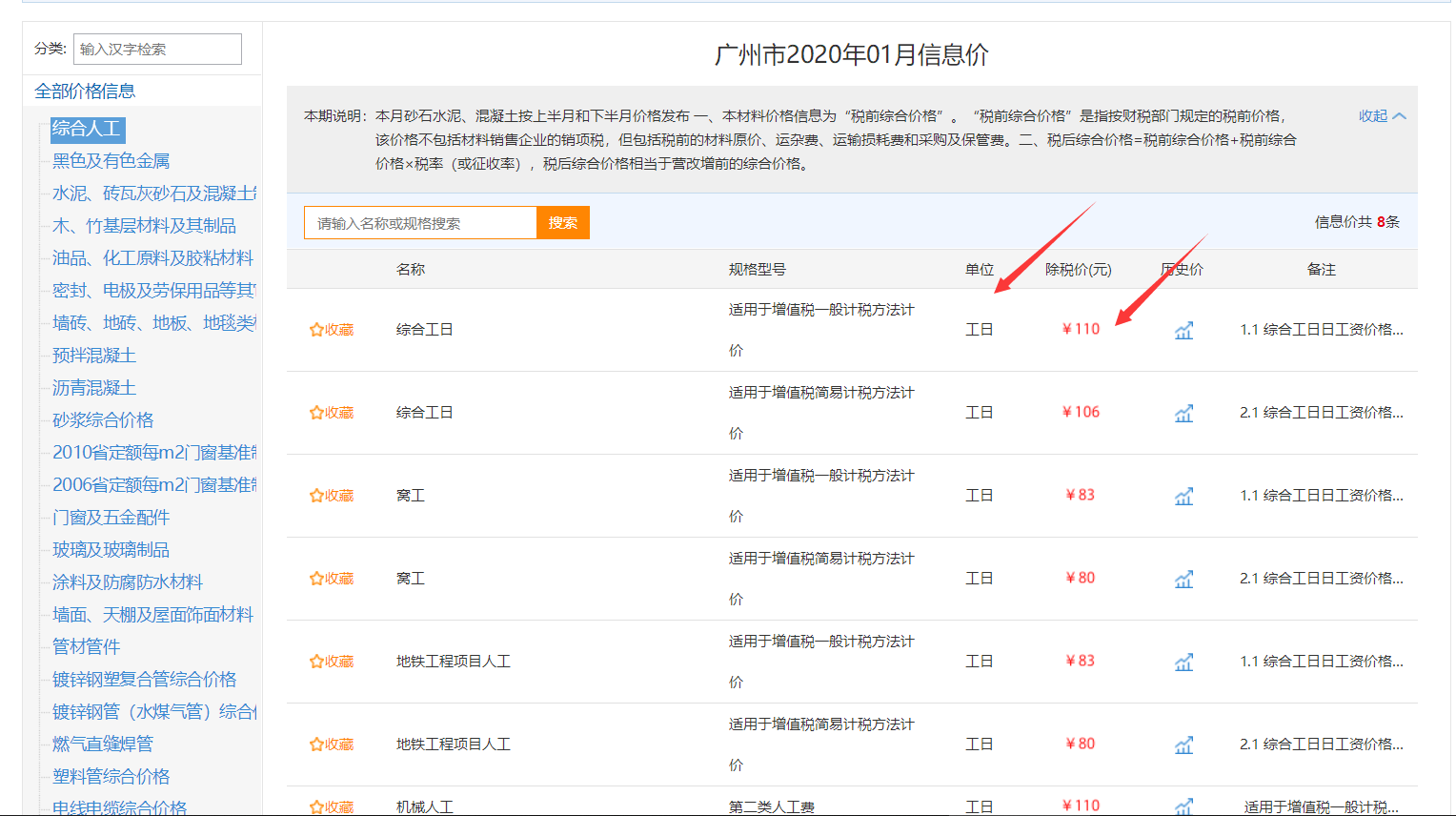Focus the name or spec search field
The height and width of the screenshot is (816, 1456).
point(420,223)
